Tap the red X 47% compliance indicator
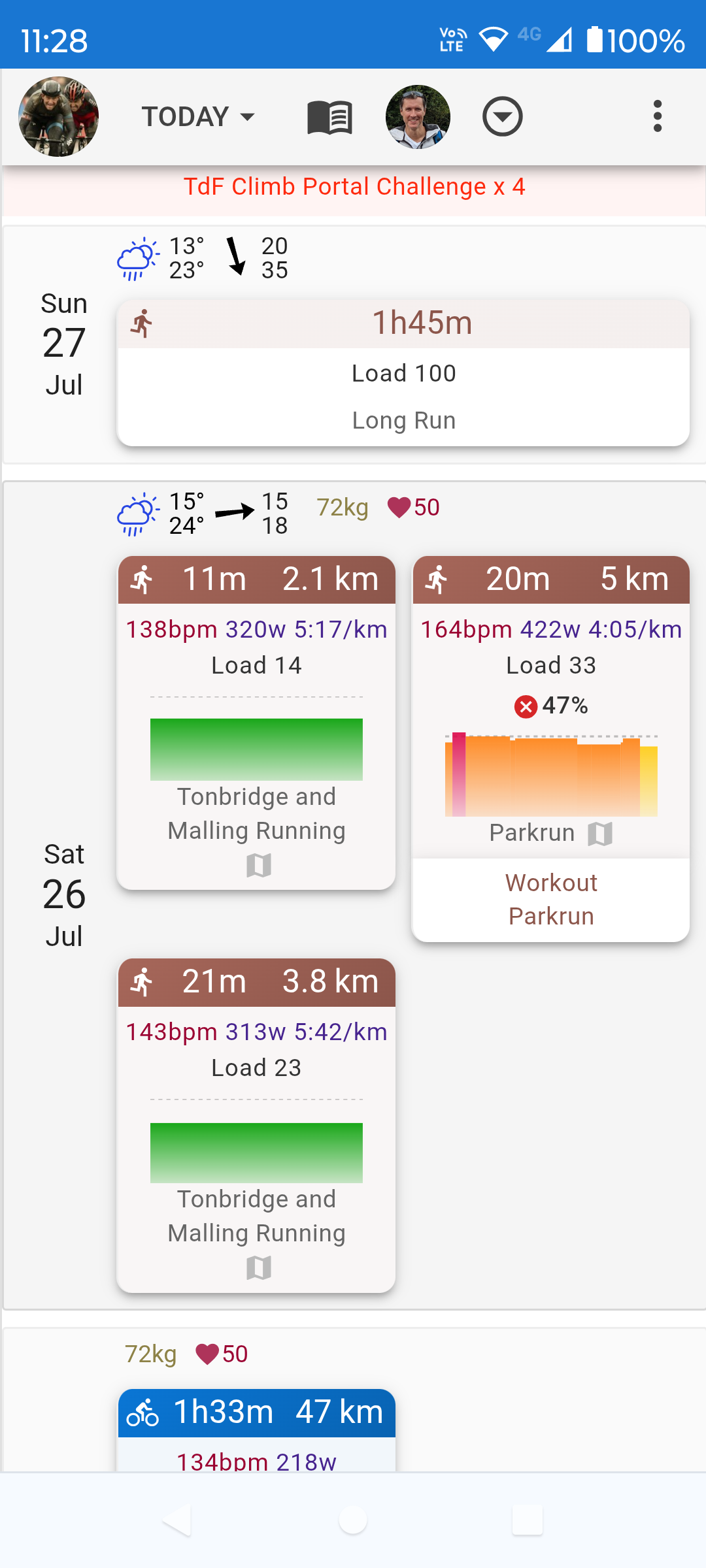 tap(525, 706)
